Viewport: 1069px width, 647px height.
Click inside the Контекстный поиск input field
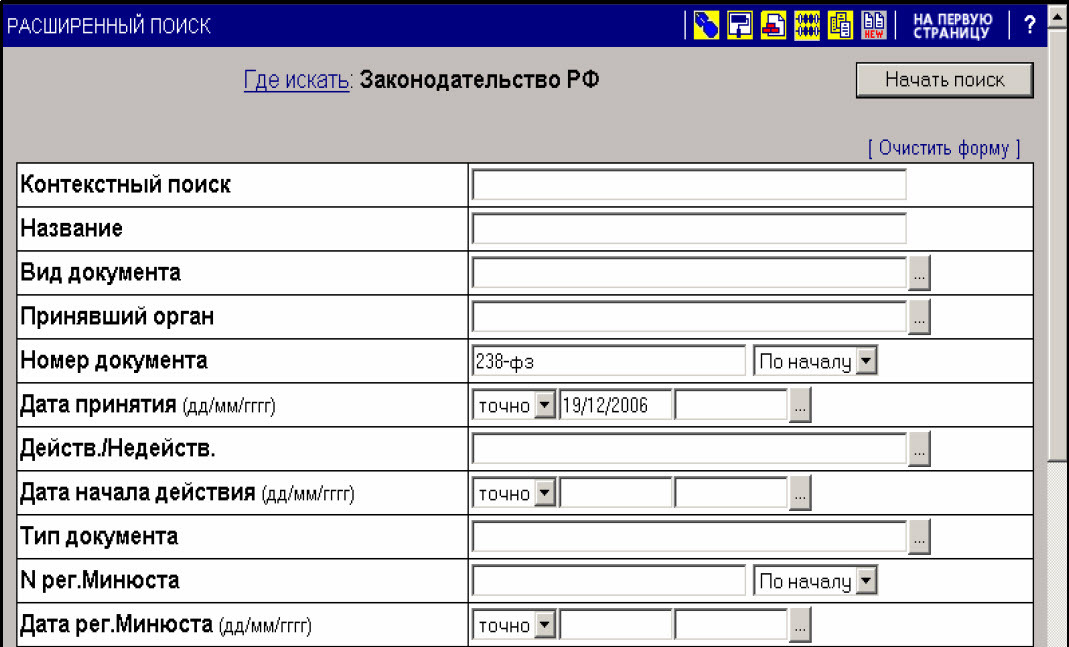click(688, 184)
